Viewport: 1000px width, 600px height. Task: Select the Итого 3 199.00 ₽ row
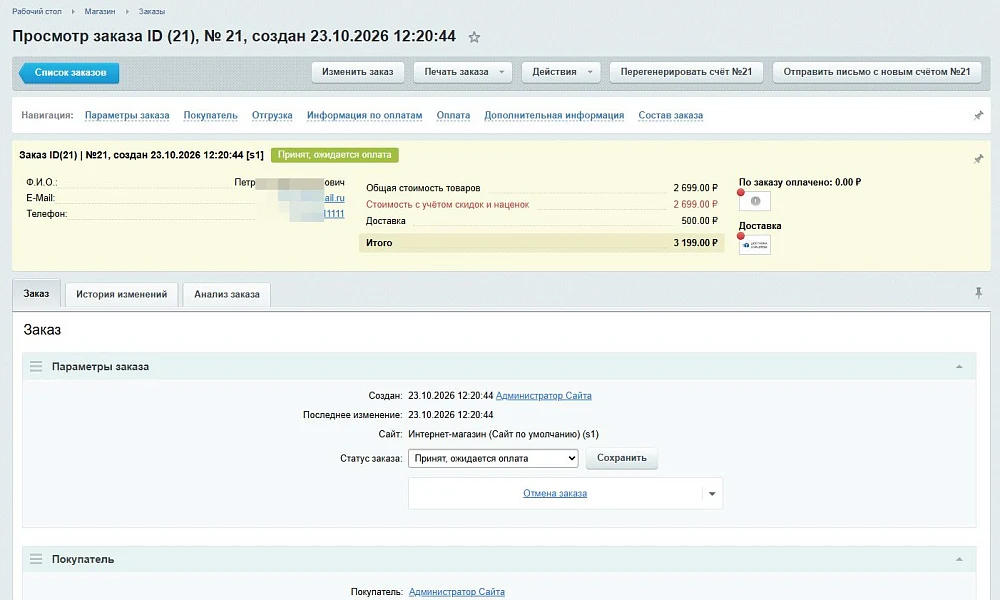(541, 243)
